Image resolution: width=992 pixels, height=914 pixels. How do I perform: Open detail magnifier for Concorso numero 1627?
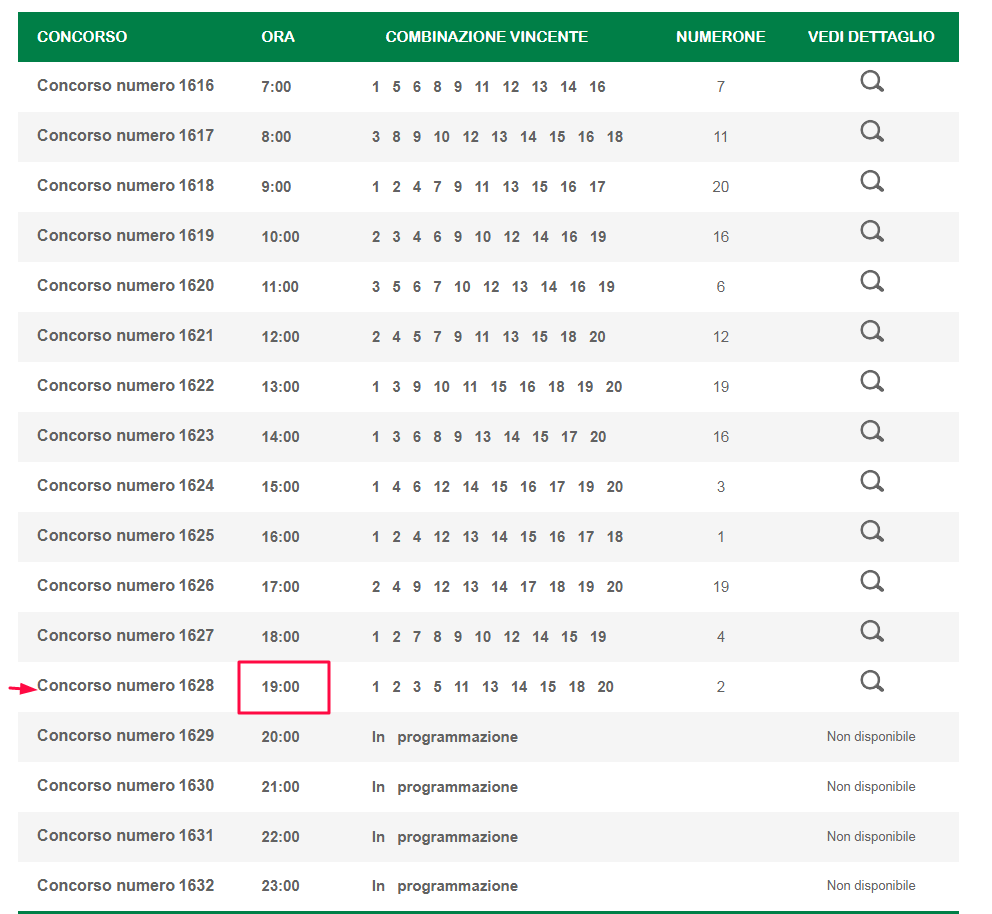click(872, 631)
